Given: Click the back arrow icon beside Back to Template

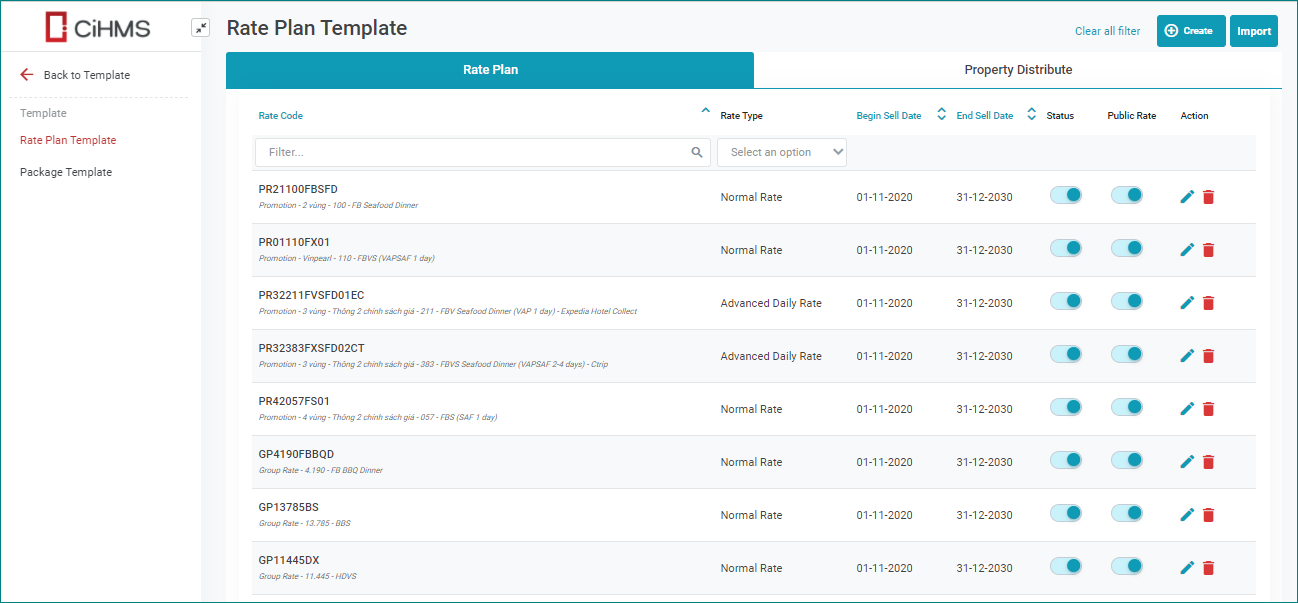Looking at the screenshot, I should click(x=27, y=75).
